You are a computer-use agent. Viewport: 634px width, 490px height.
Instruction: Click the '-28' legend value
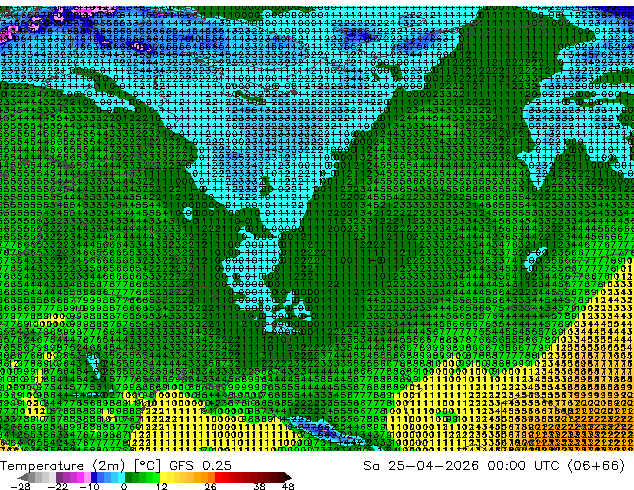[20, 486]
